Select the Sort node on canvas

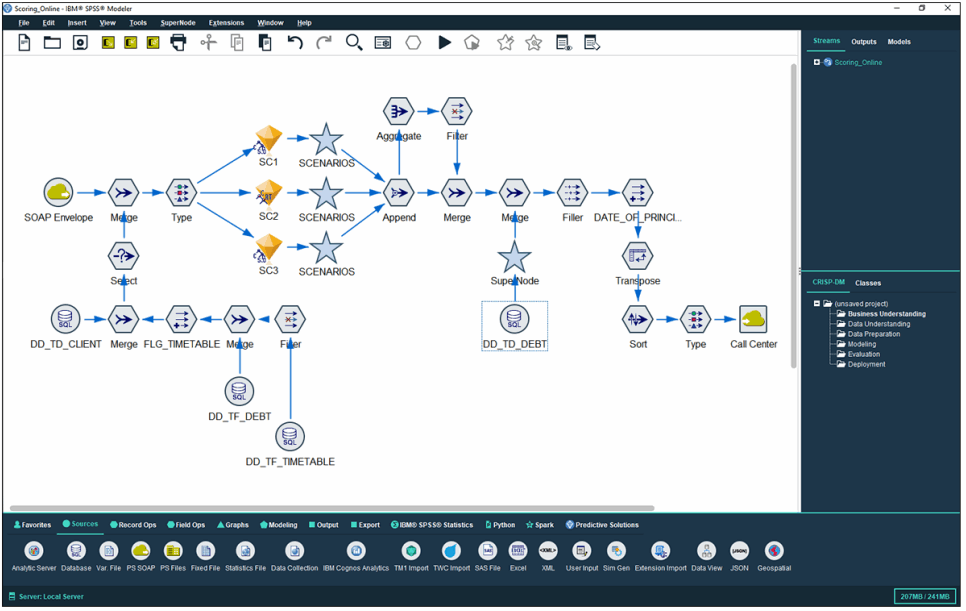click(638, 319)
